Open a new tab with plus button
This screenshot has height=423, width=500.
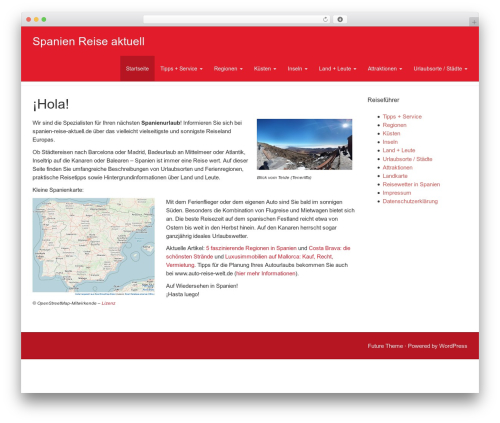click(x=474, y=22)
